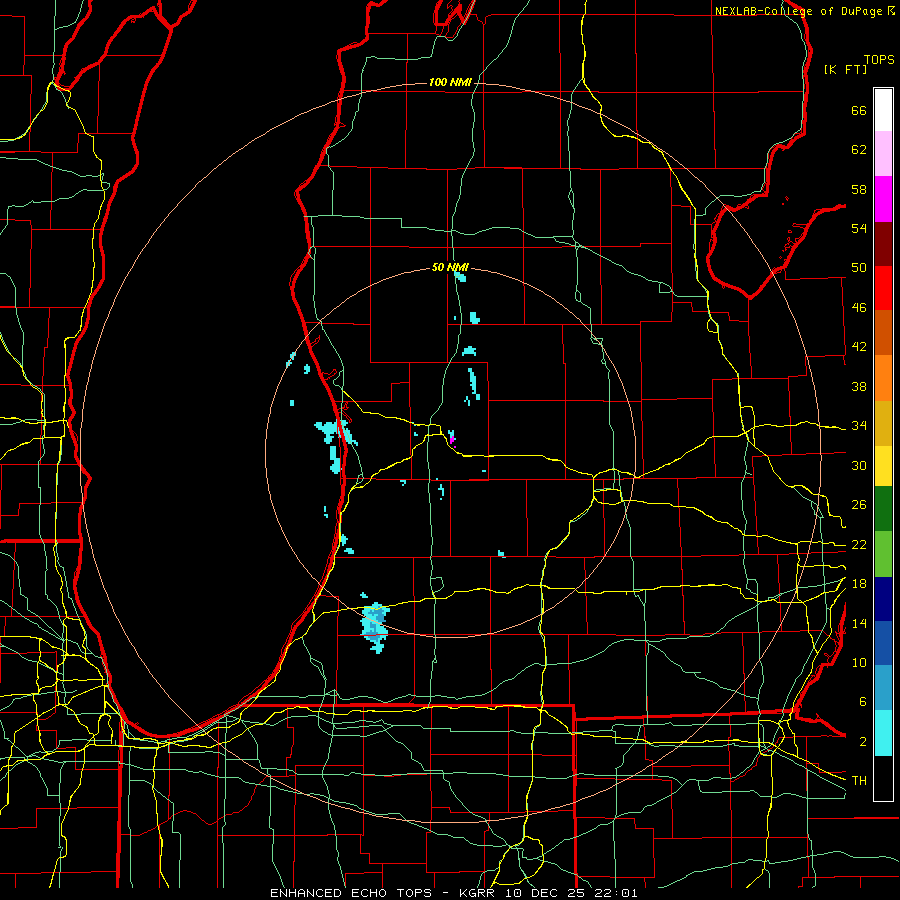Select the bright yellow swatch in the legend
Image resolution: width=900 pixels, height=900 pixels.
coord(883,466)
